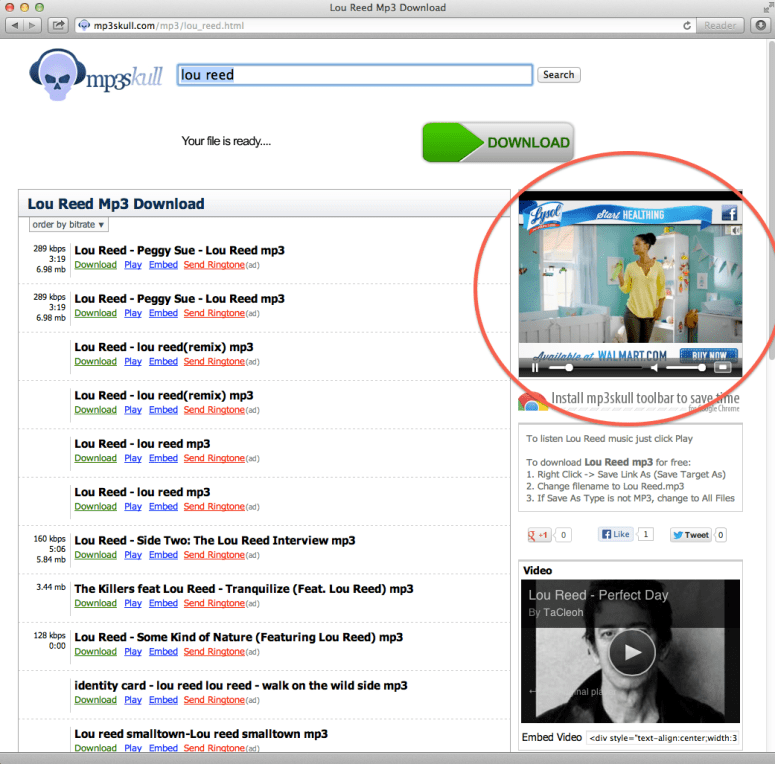
Task: Open Safari downloads arrow icon
Action: (x=760, y=24)
